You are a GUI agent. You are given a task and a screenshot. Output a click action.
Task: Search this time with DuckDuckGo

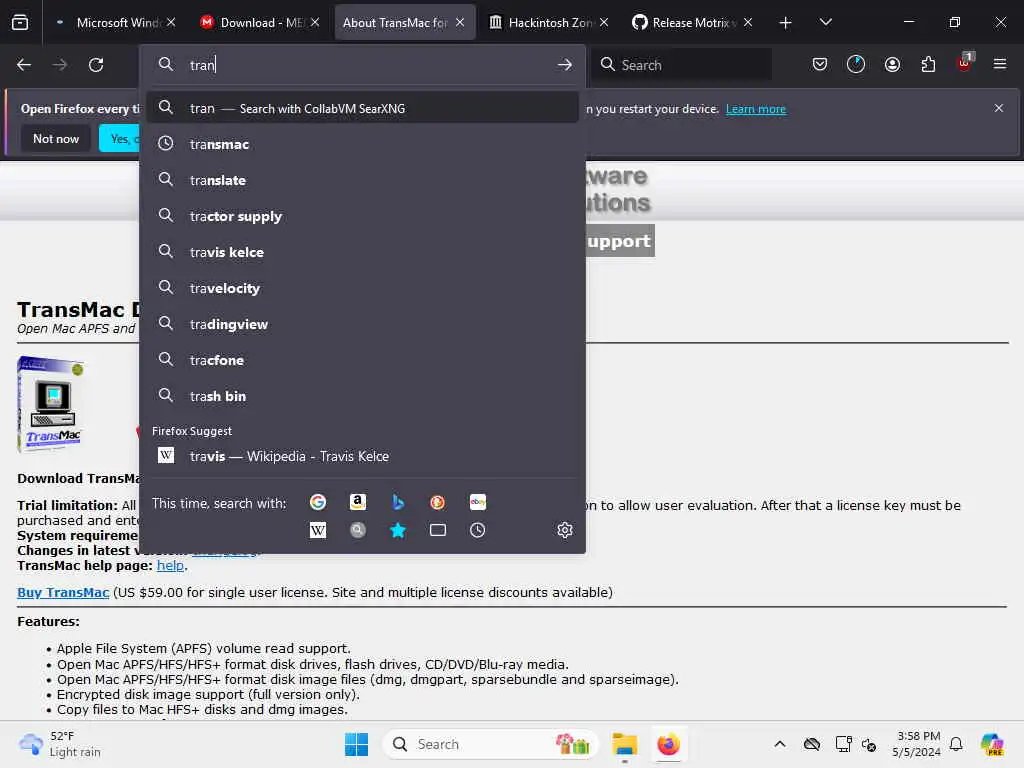tap(438, 502)
